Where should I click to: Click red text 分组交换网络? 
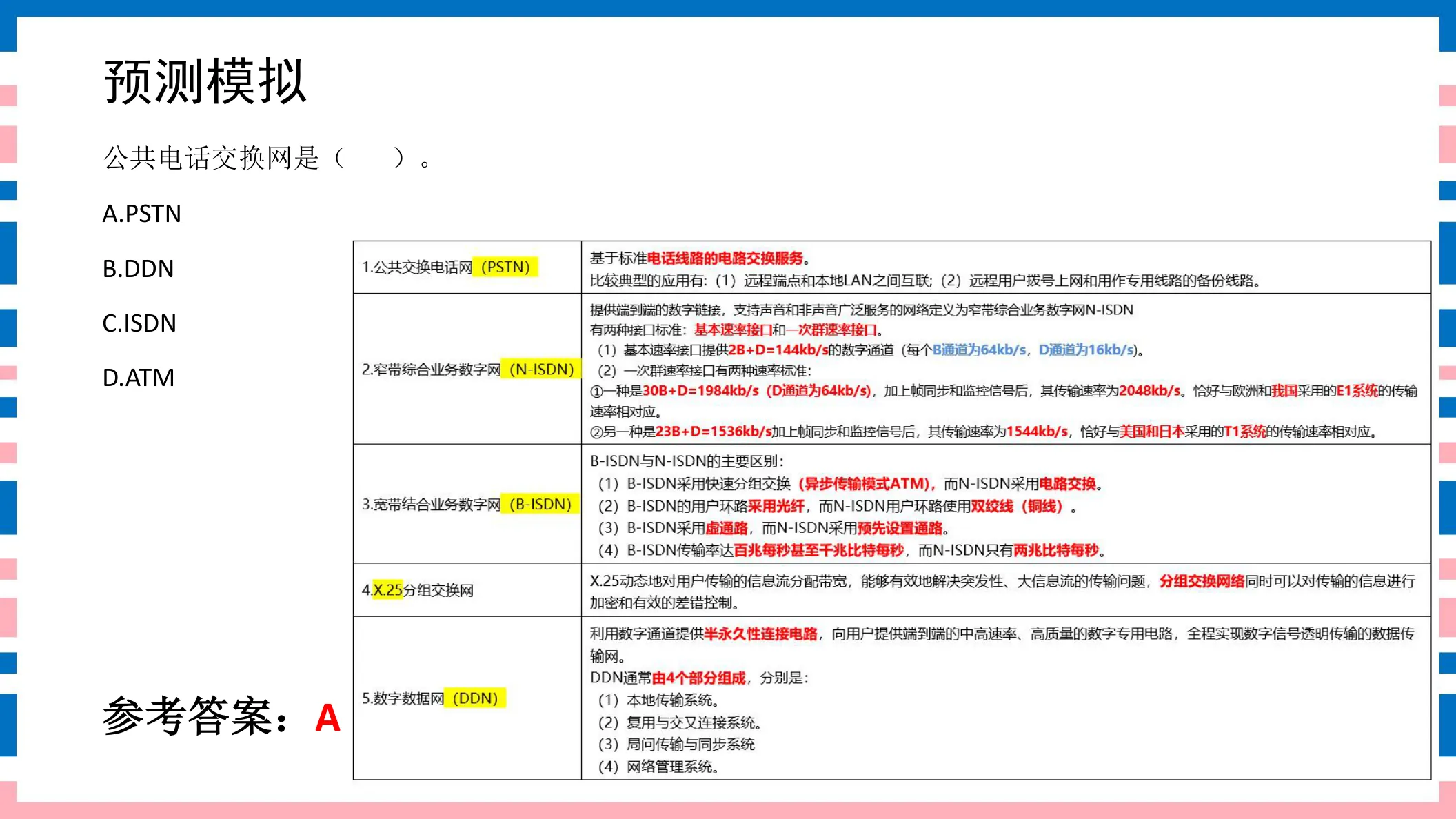coord(1202,581)
